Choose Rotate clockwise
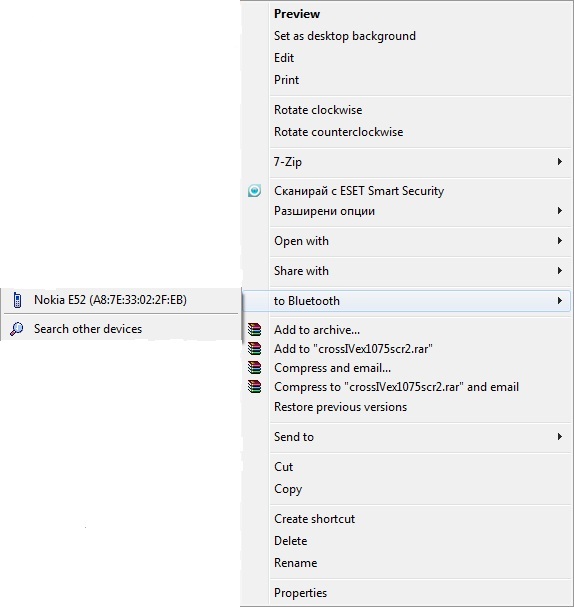 coord(318,110)
